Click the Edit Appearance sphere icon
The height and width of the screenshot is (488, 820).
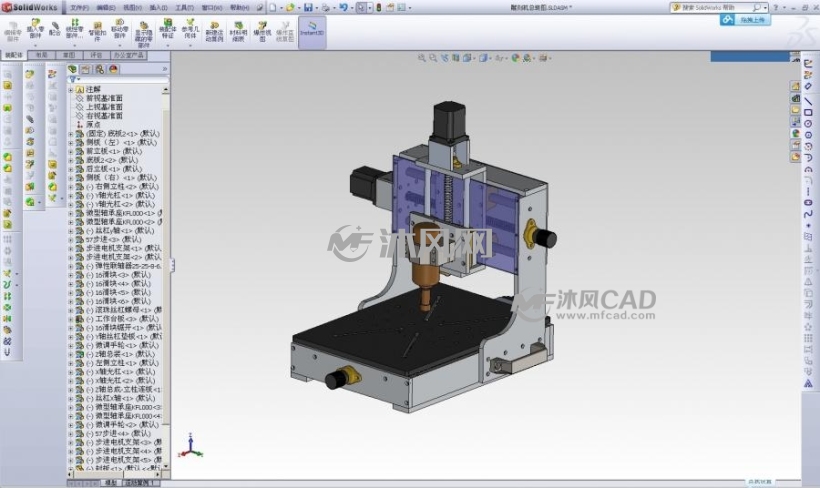click(x=516, y=58)
